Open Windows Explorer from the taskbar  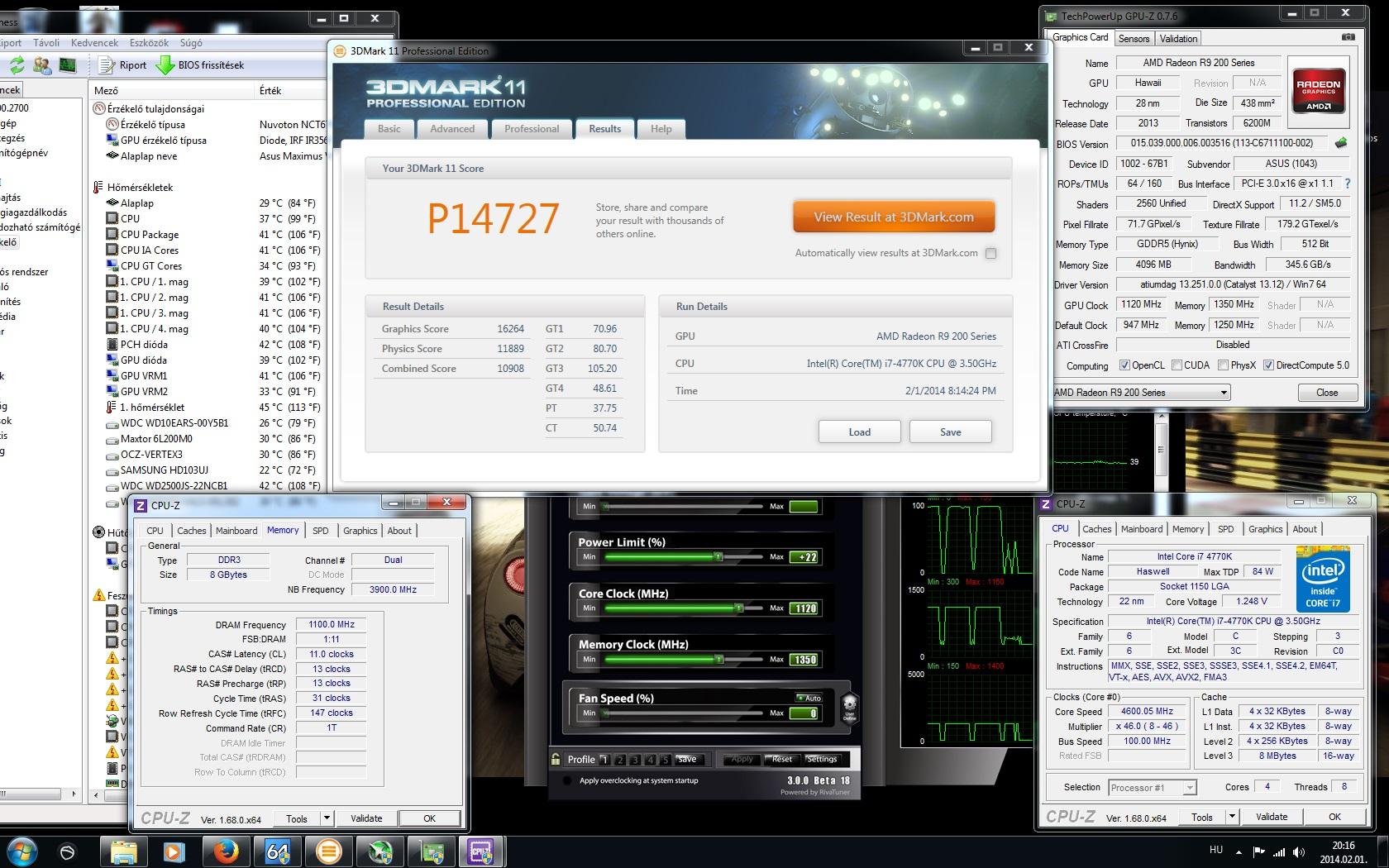(x=123, y=851)
